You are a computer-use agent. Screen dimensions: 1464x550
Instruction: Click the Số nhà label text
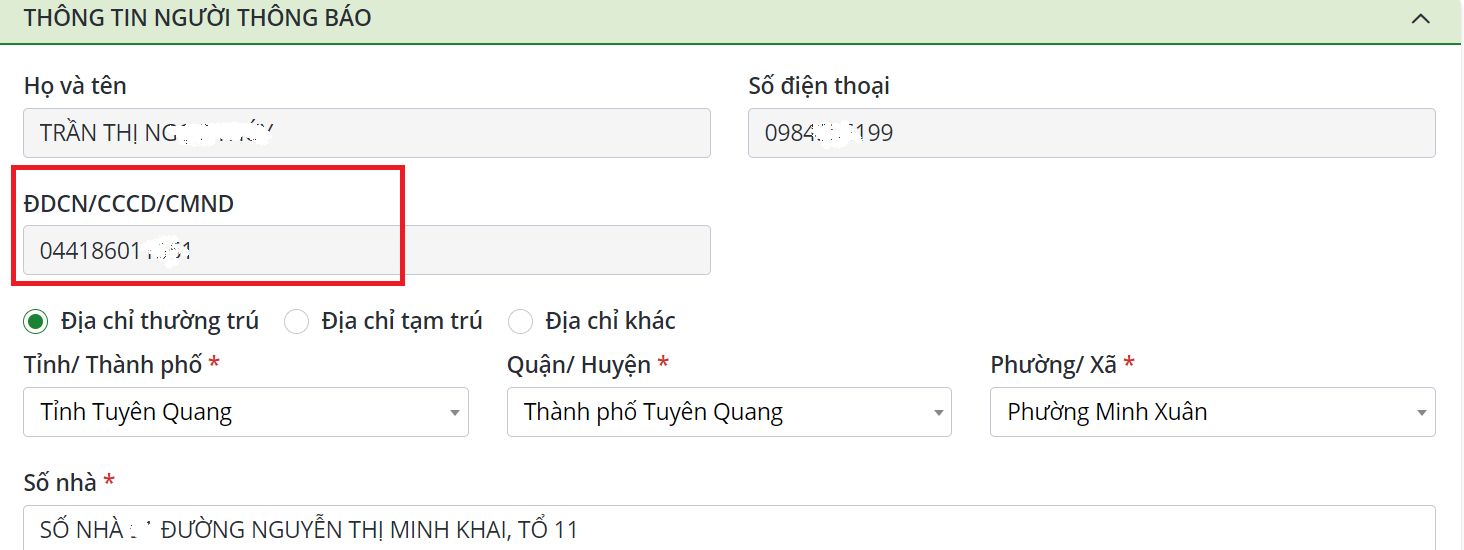click(x=60, y=483)
